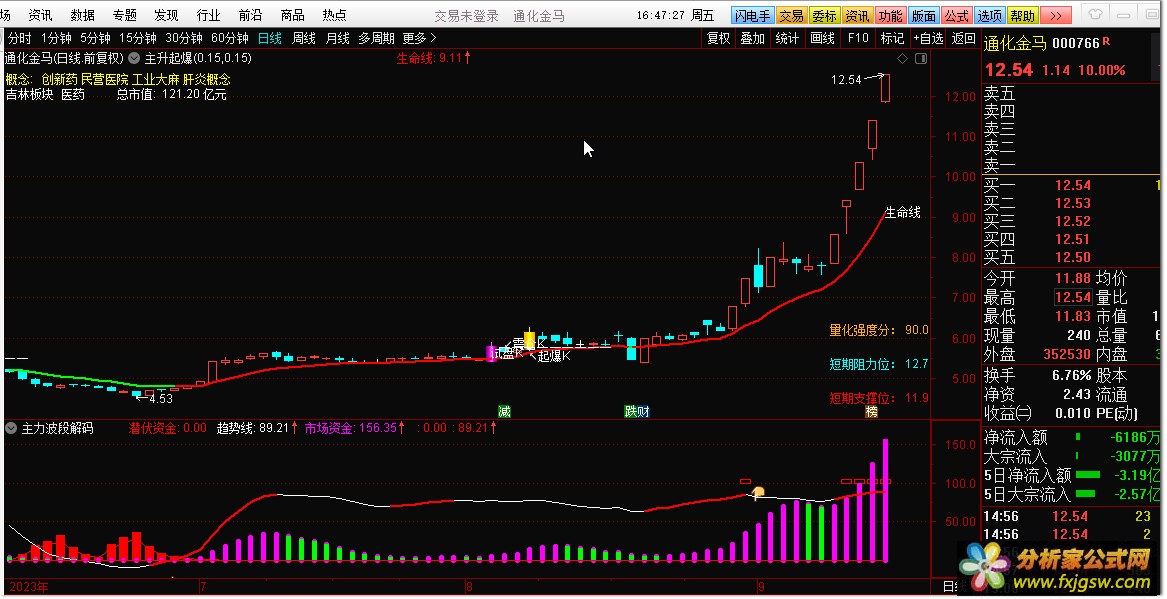
Task: Select the 分时 period tab
Action: 19,38
